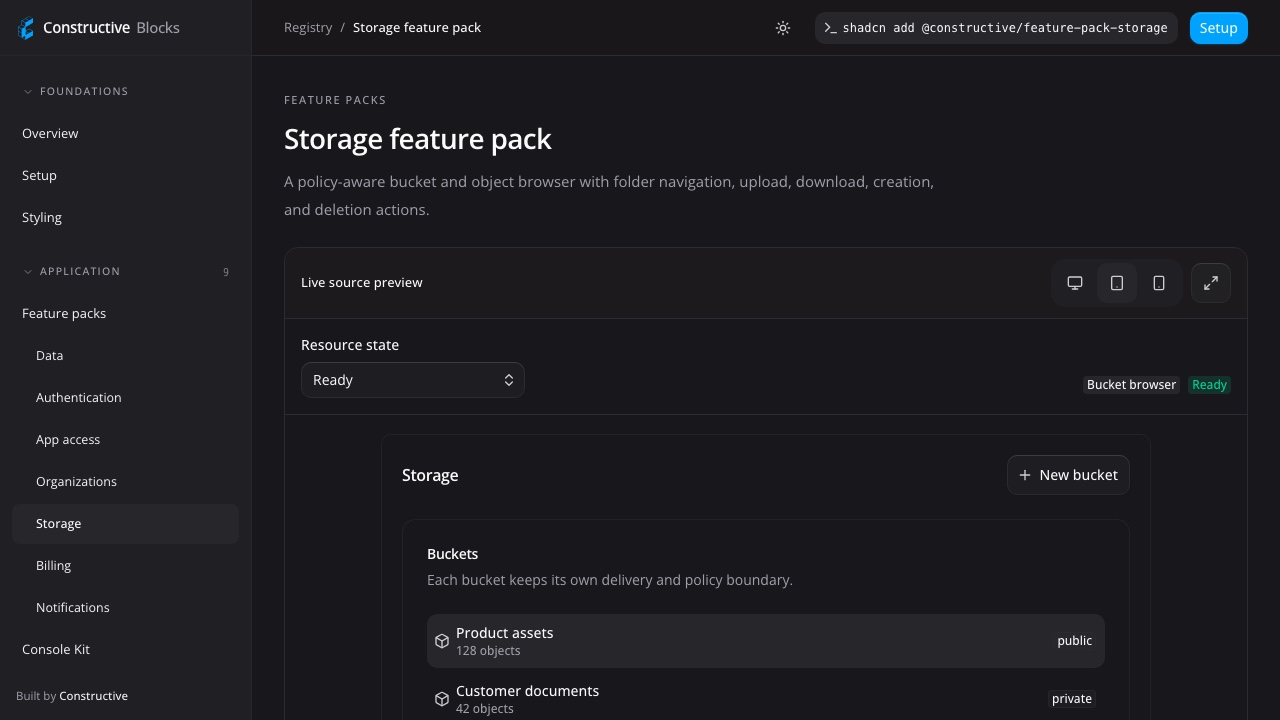Open the Overview page
Viewport: 1280px width, 720px height.
[125, 133]
